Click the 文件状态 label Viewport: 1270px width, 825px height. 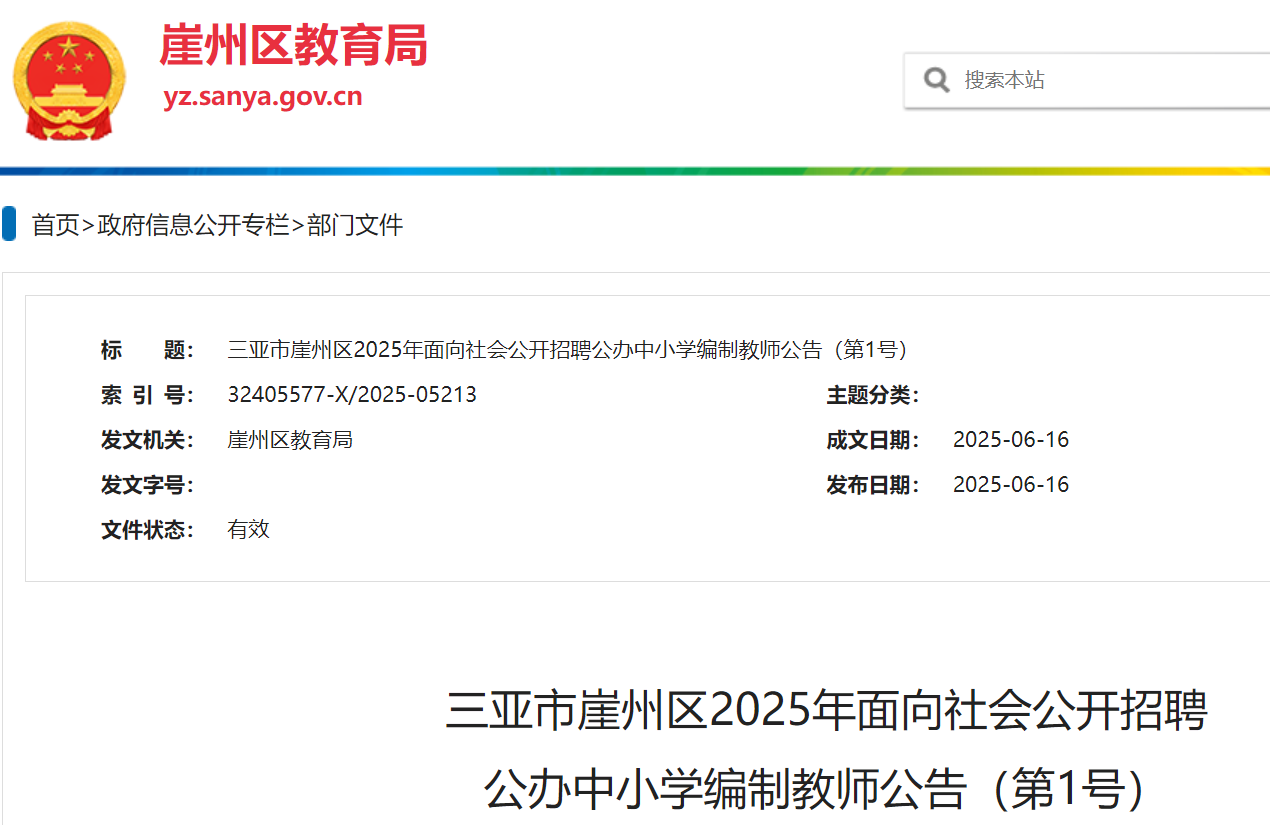pyautogui.click(x=146, y=530)
